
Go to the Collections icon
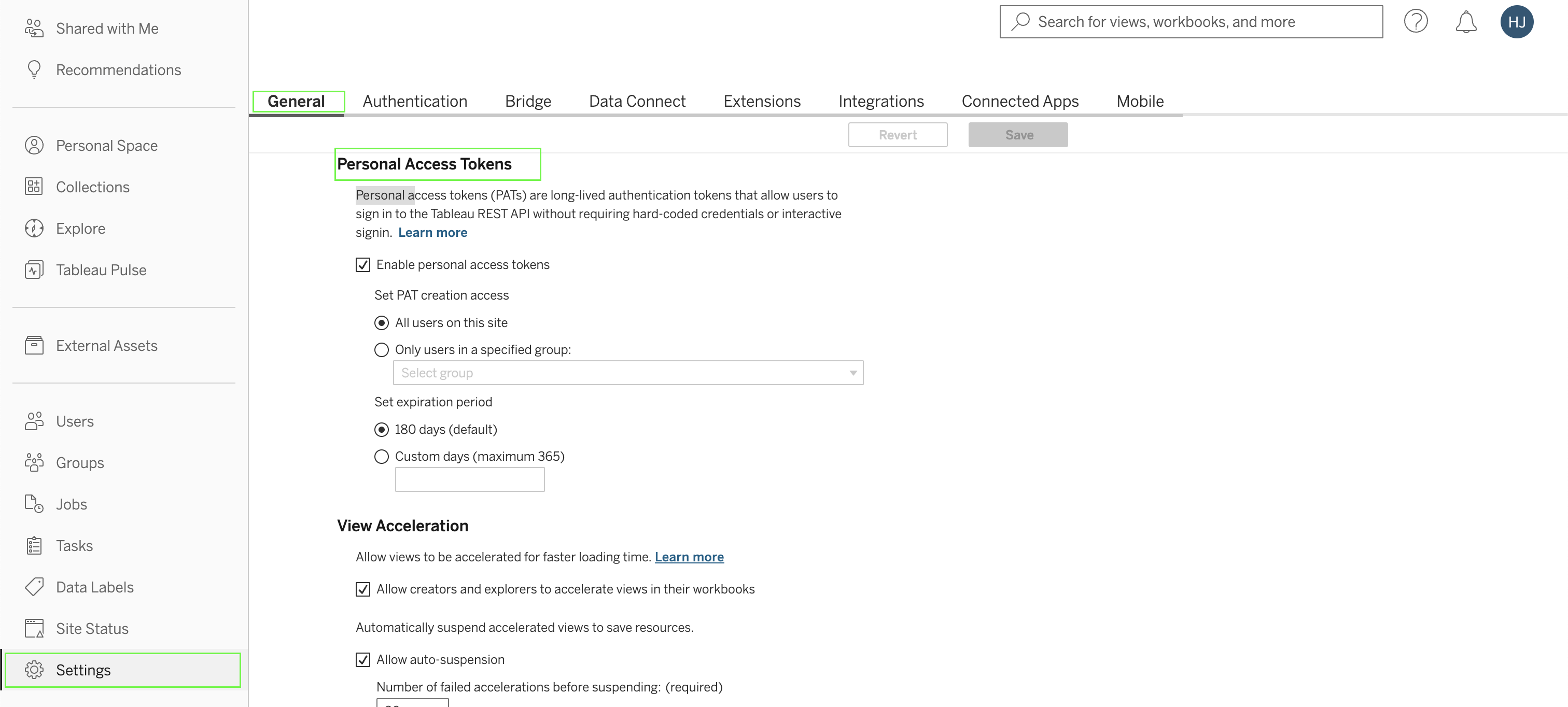coord(34,187)
